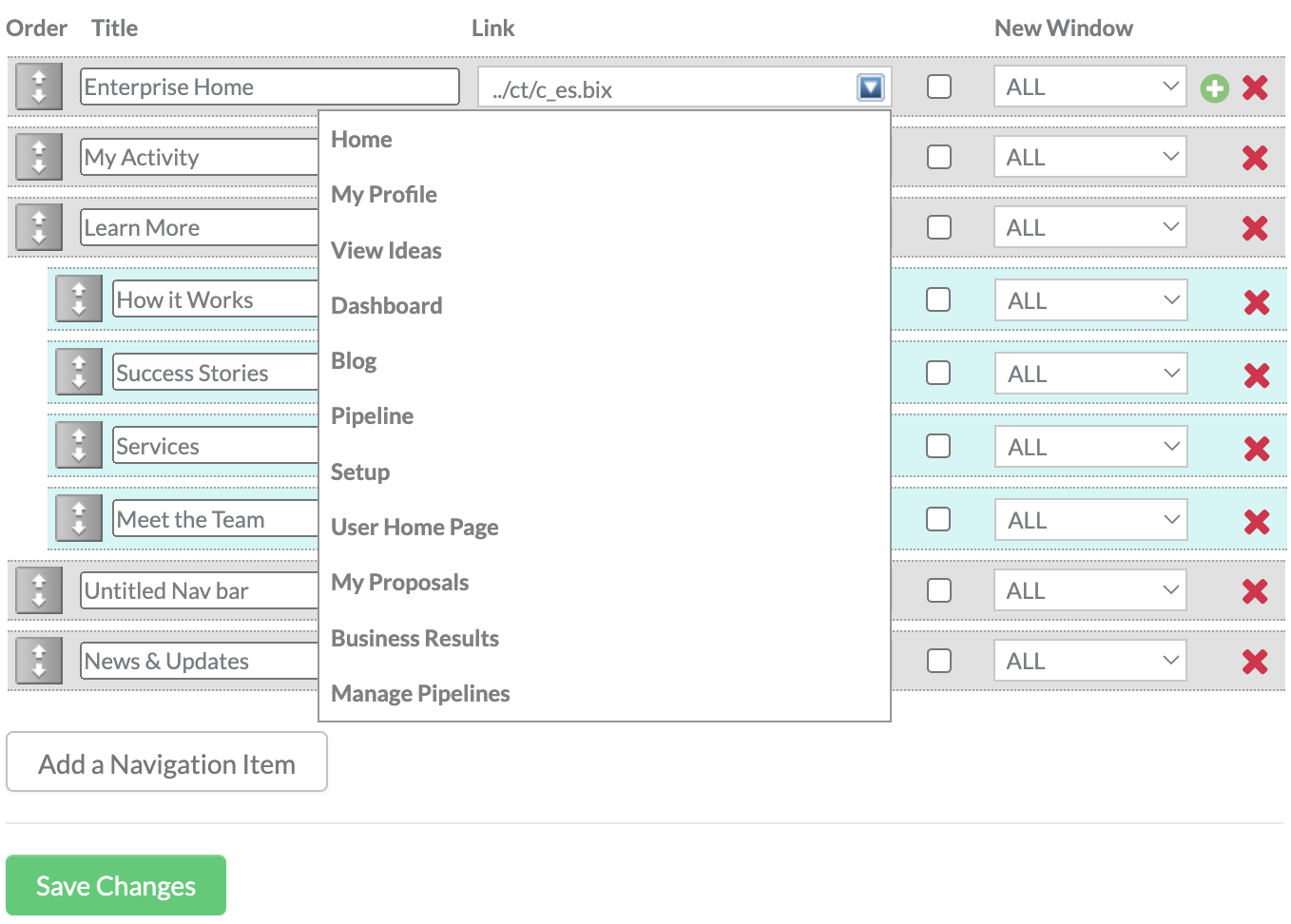Open the ALL dropdown for Learn More

pyautogui.click(x=1090, y=227)
